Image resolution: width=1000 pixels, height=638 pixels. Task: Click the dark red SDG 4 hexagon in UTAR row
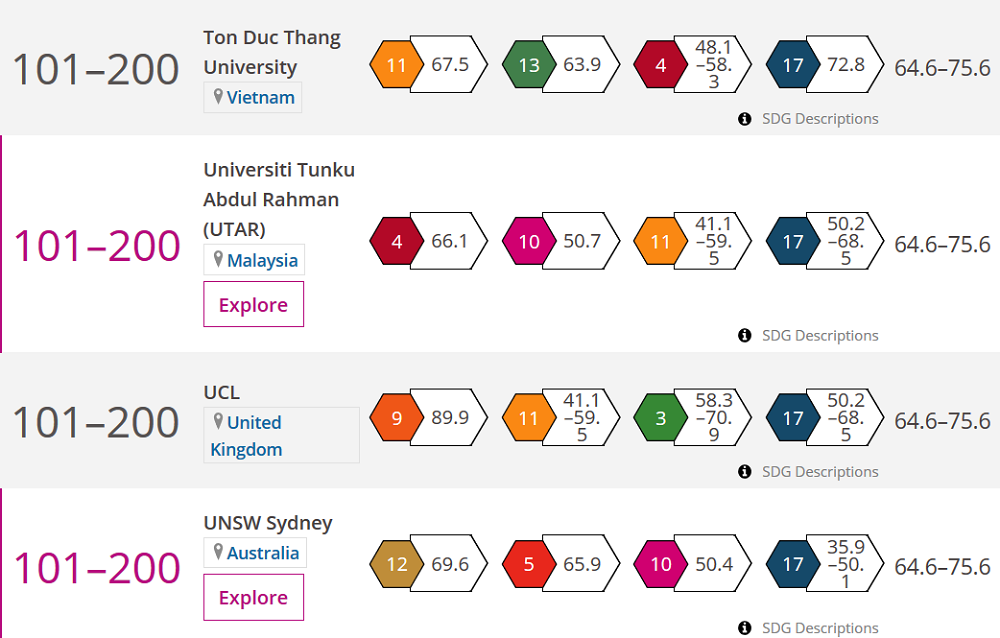pyautogui.click(x=396, y=241)
